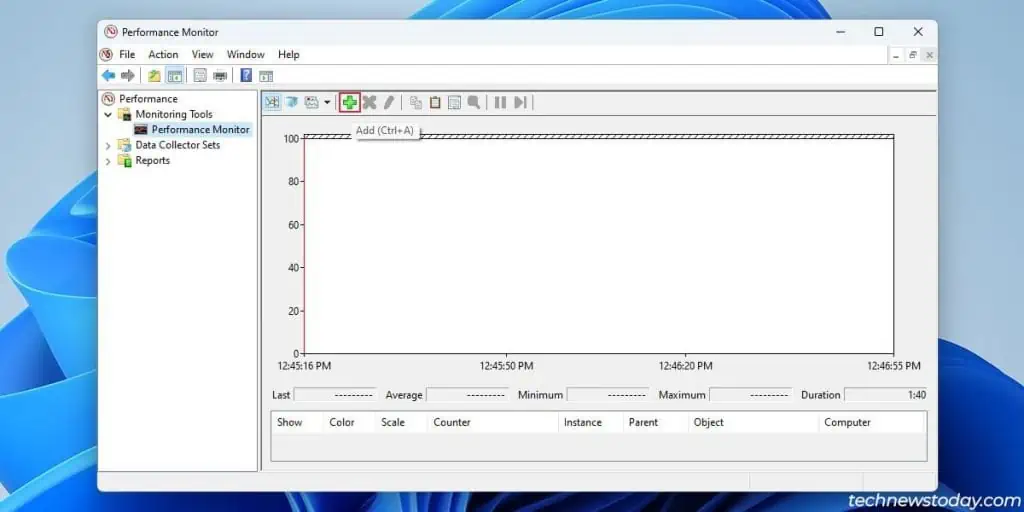Click the green Add counters plus icon
This screenshot has width=1024, height=512.
pyautogui.click(x=349, y=102)
